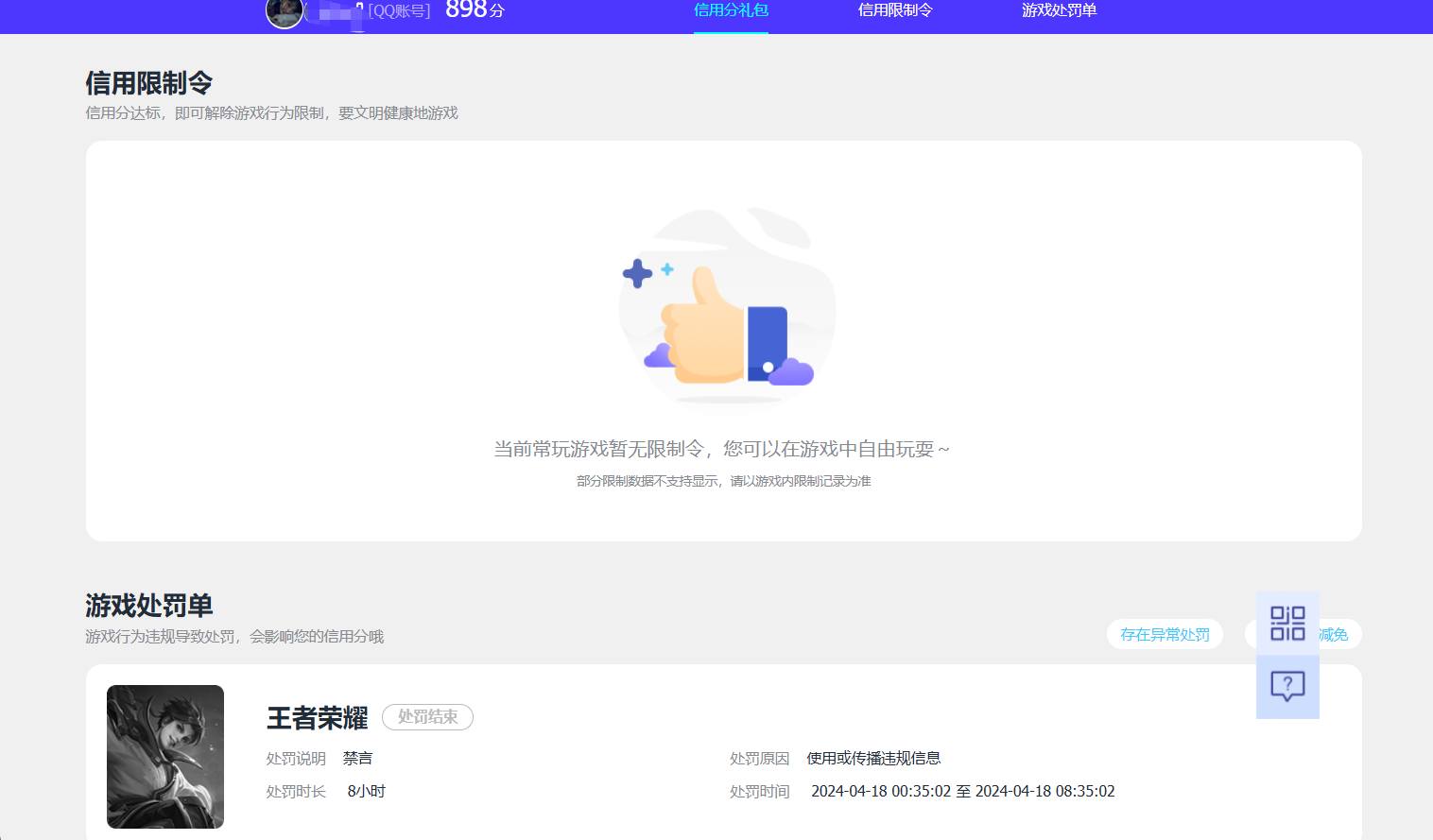The height and width of the screenshot is (840, 1433).
Task: Click the 8小时 punishment duration value
Action: (x=366, y=792)
